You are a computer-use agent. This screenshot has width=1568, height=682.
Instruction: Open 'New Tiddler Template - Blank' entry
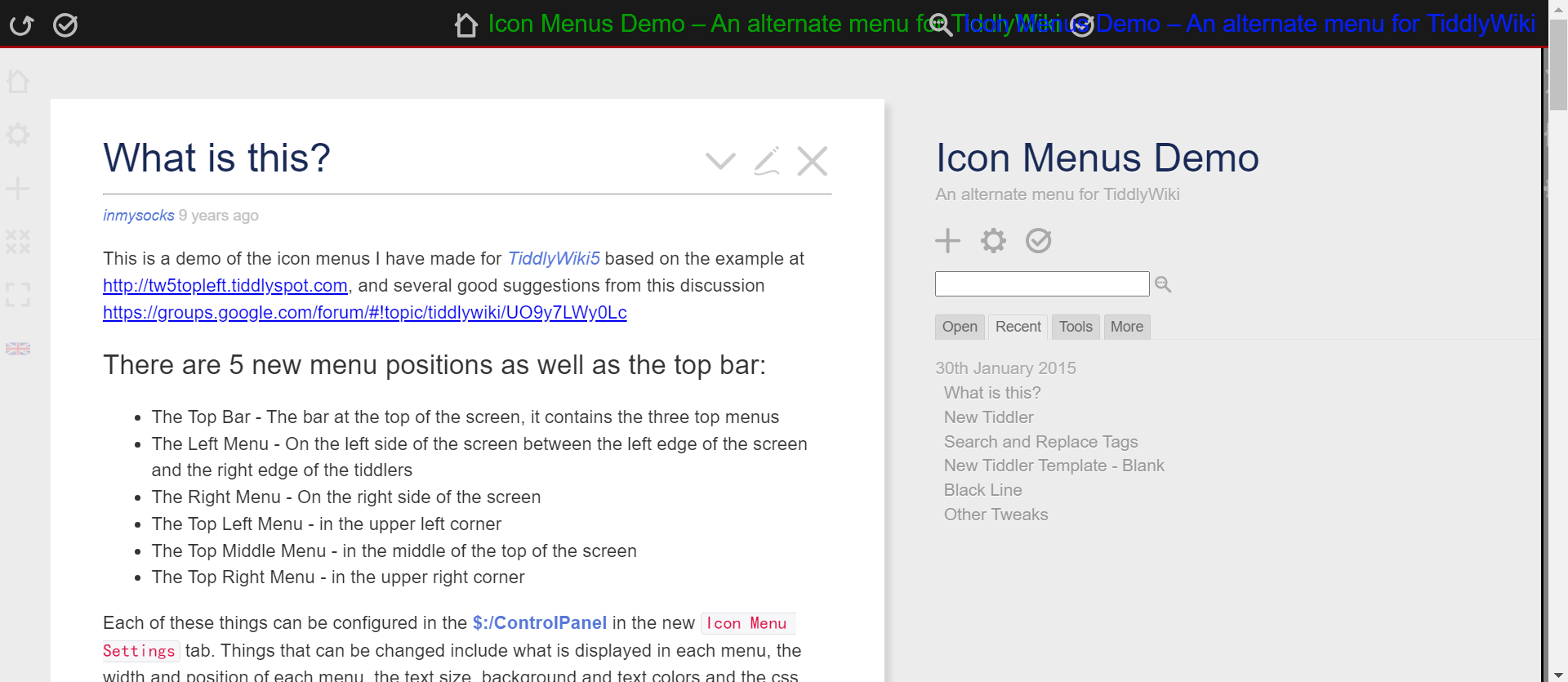(x=1054, y=466)
